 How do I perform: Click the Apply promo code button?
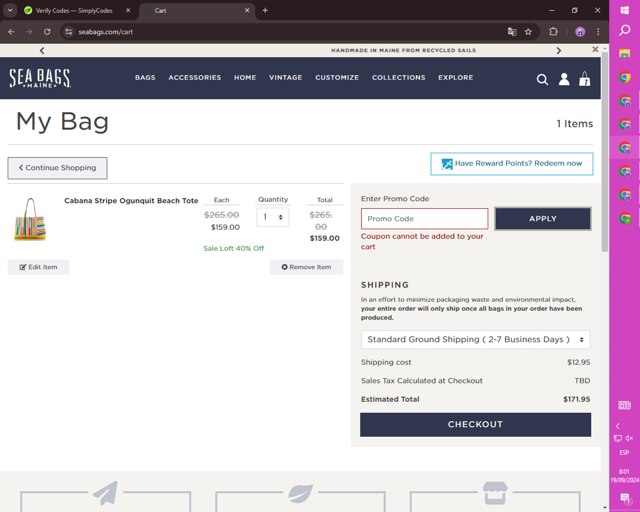[x=543, y=218]
